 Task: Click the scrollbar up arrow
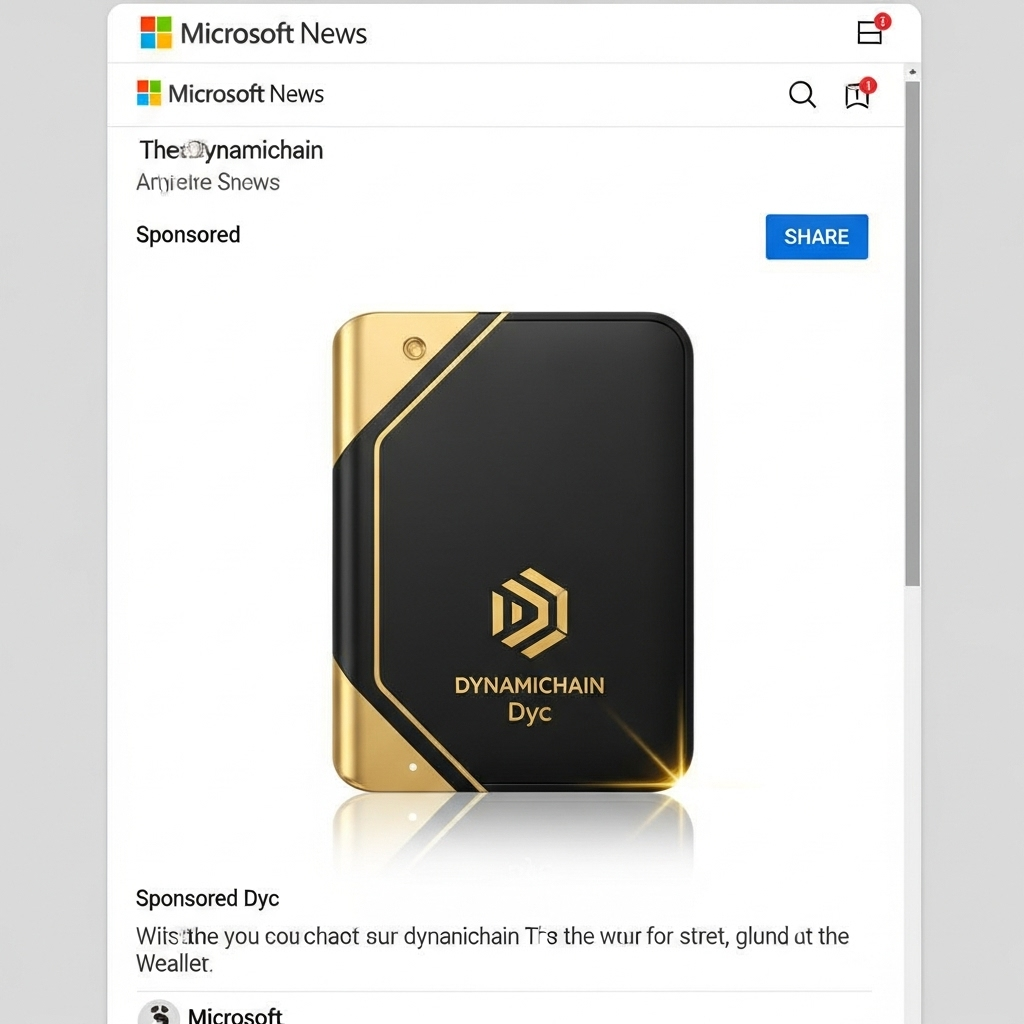point(912,72)
